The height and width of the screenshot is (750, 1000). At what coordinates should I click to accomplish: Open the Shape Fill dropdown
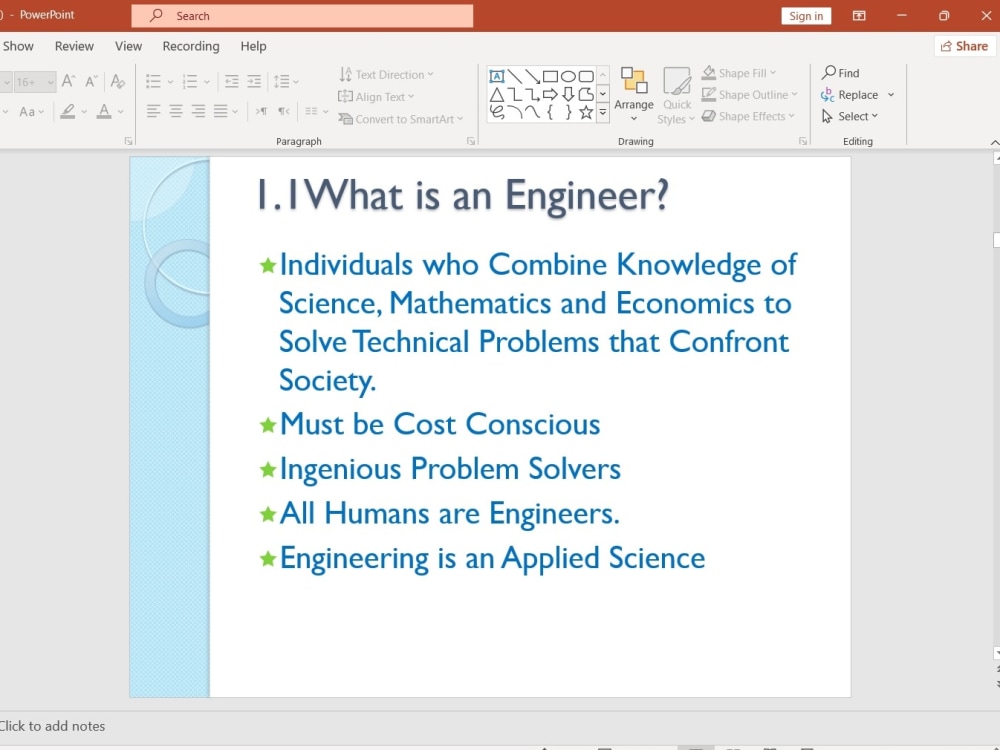tap(739, 73)
